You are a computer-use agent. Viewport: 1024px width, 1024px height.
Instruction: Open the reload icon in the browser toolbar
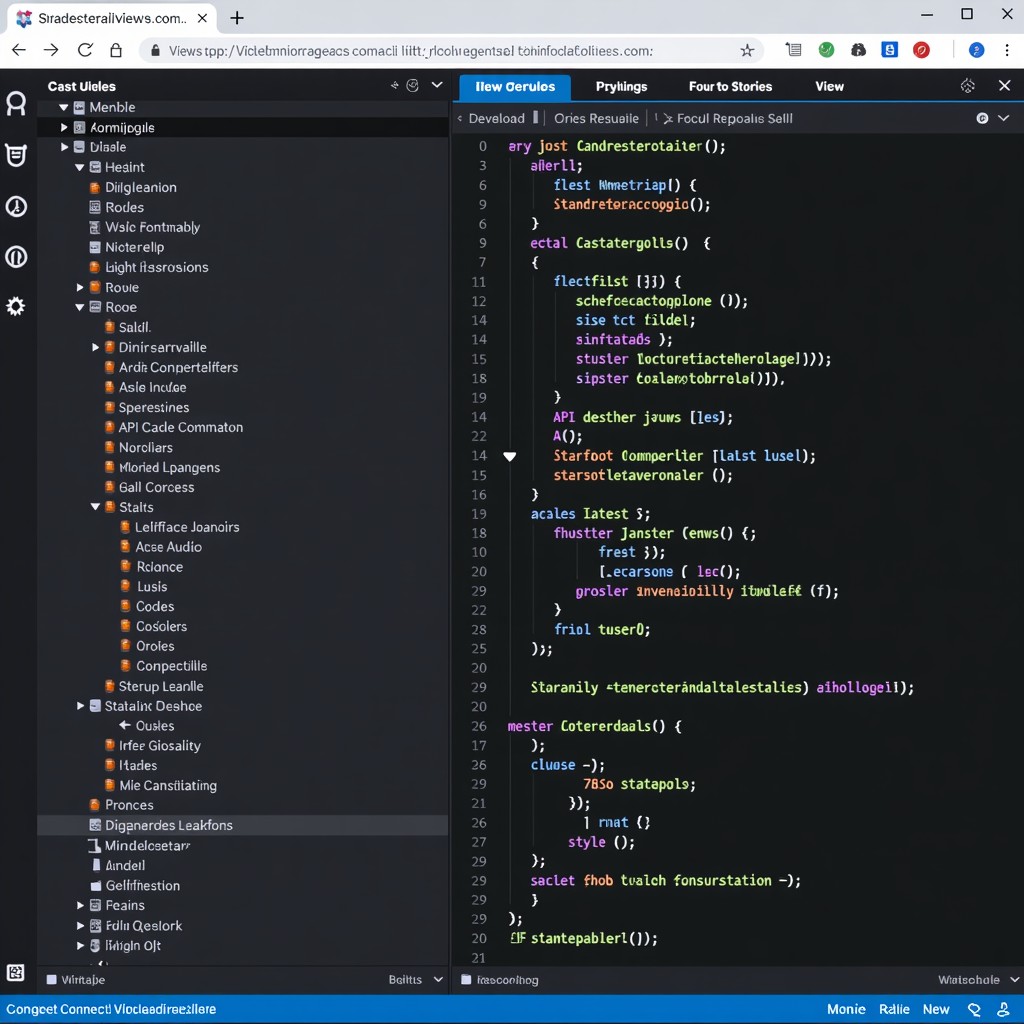coord(85,48)
